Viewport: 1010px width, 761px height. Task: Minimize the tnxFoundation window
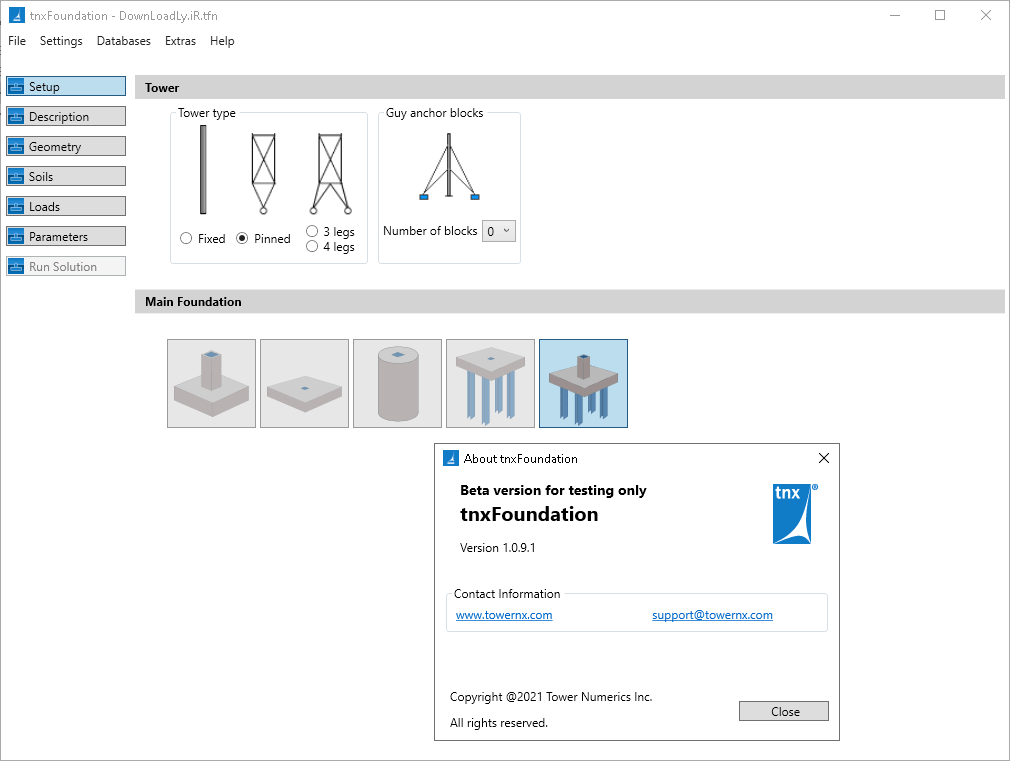point(895,15)
